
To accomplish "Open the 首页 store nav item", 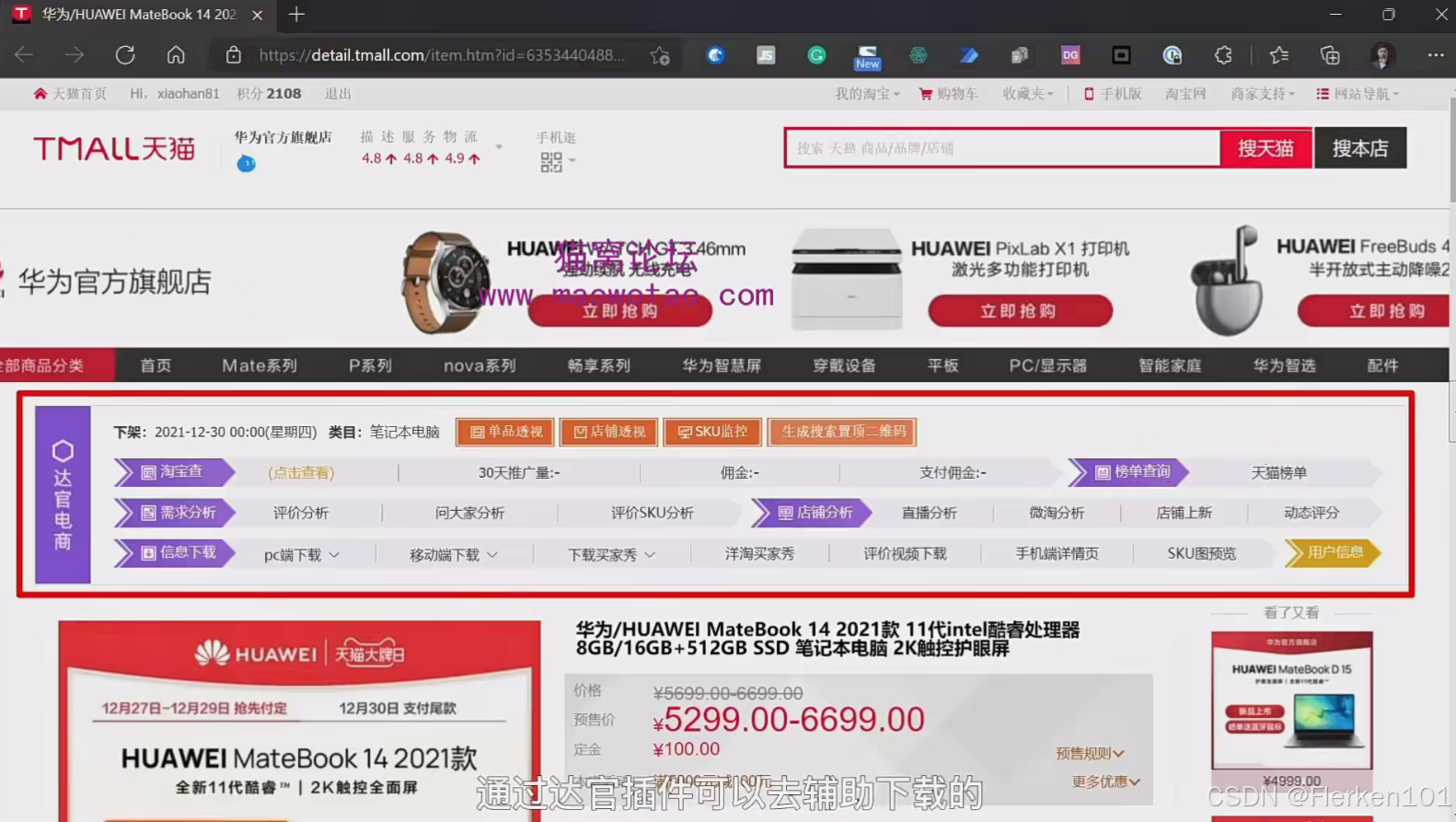I will pos(156,365).
